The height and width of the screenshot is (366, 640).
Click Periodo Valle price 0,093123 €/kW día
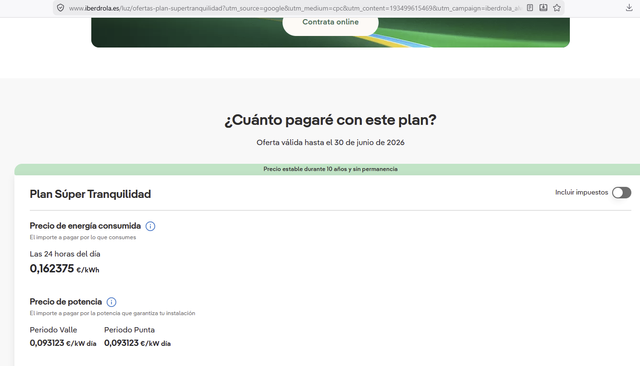63,343
